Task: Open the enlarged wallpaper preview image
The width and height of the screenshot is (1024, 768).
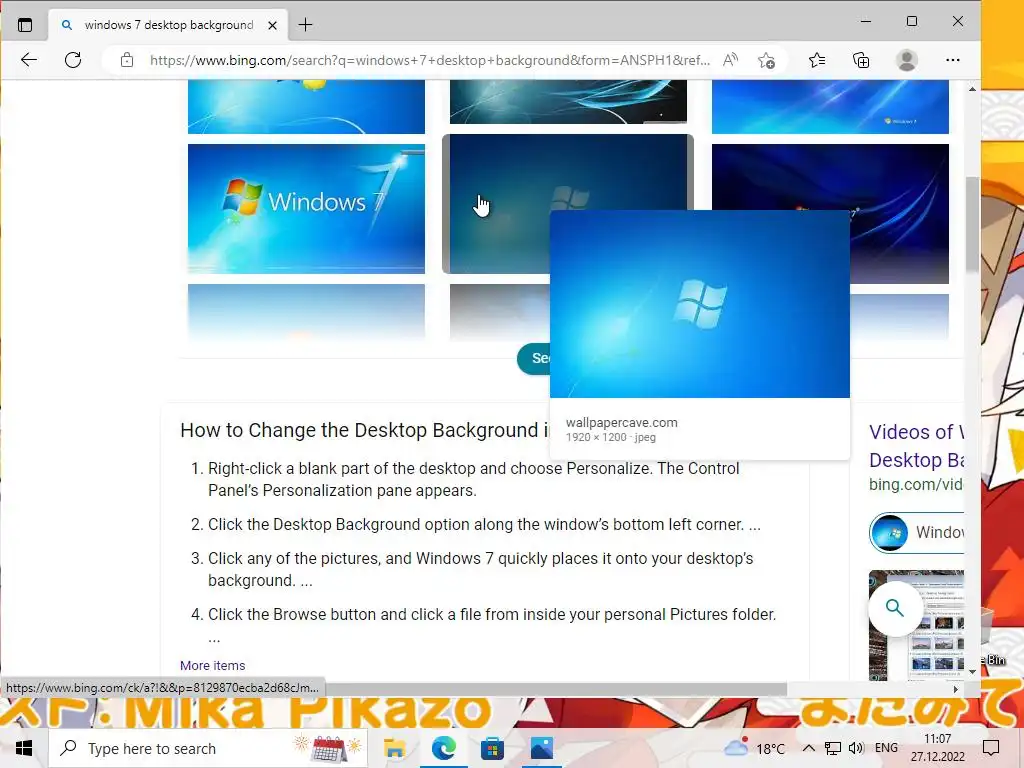Action: tap(699, 304)
